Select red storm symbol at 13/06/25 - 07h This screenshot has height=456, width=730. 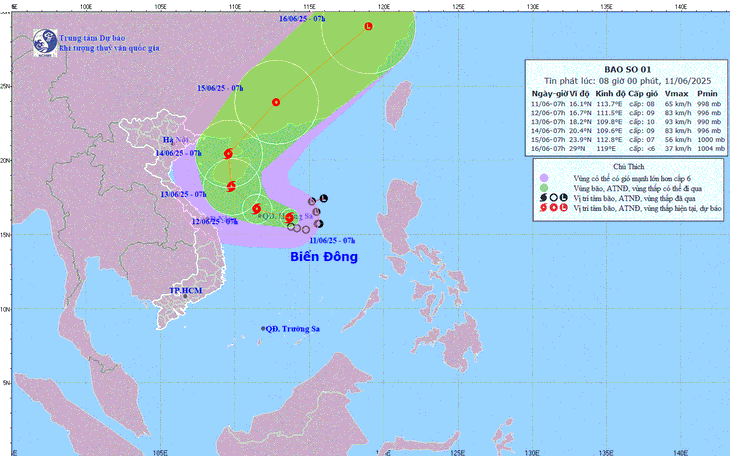click(x=231, y=186)
